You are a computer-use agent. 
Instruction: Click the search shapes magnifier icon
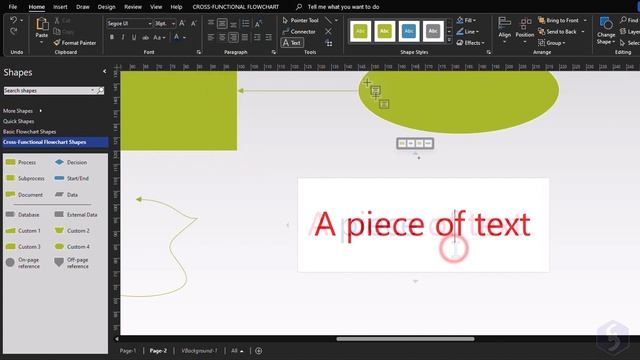(x=100, y=91)
